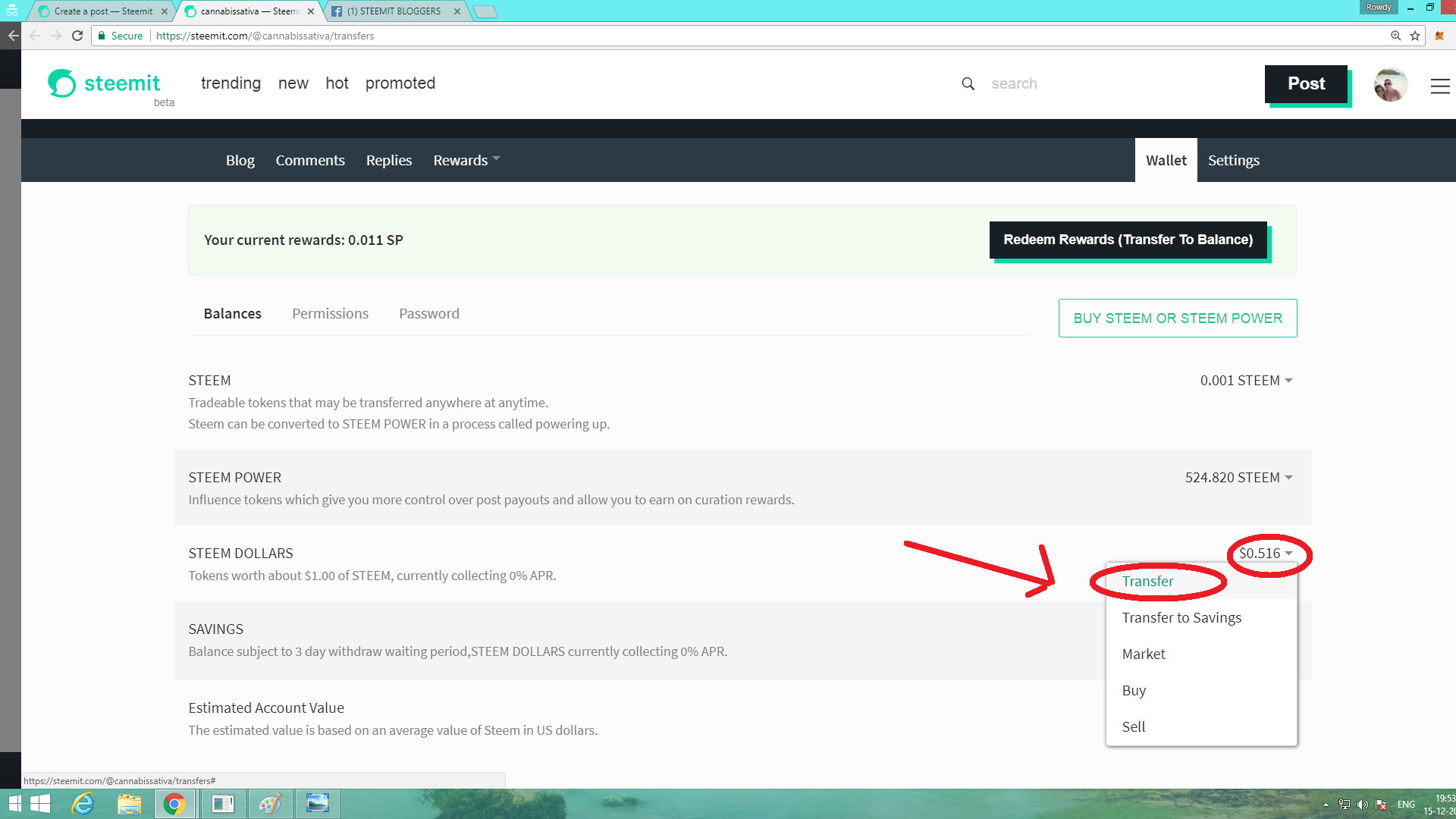Click the Steemit logo icon
The image size is (1456, 819).
[x=62, y=83]
